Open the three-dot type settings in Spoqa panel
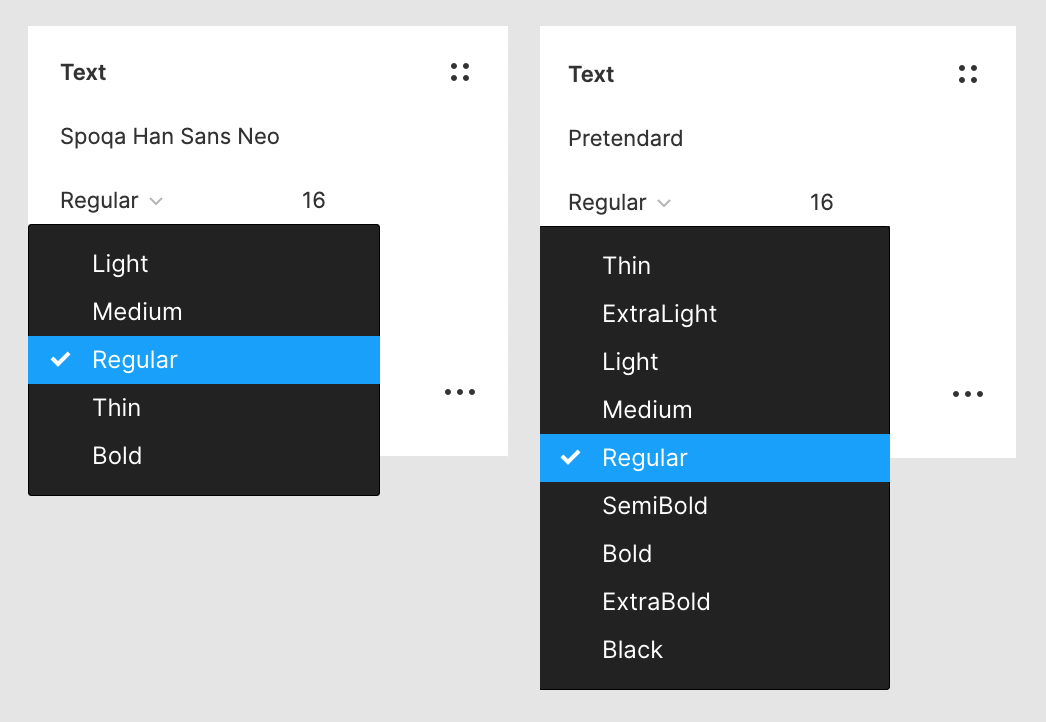 tap(460, 392)
